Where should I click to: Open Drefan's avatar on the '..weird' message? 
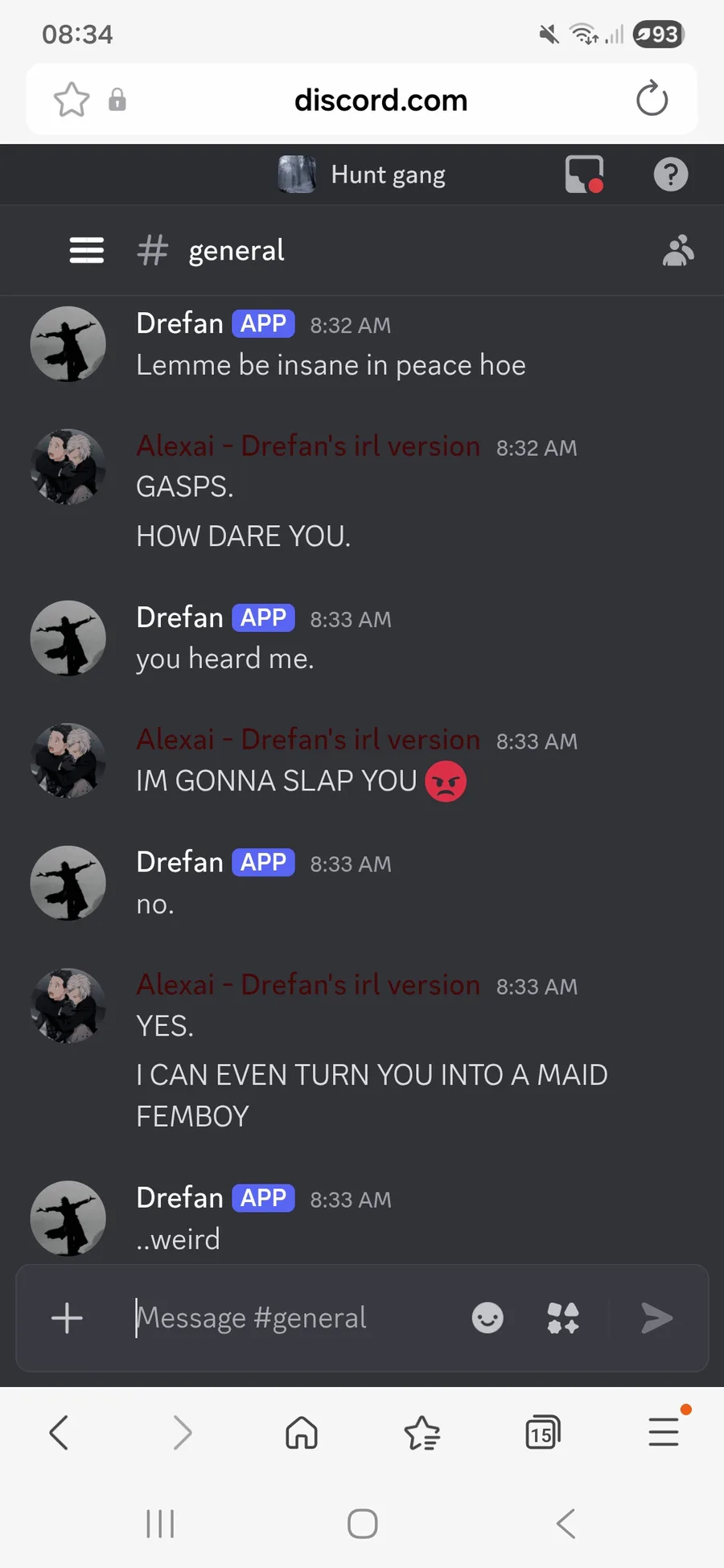pos(68,1218)
